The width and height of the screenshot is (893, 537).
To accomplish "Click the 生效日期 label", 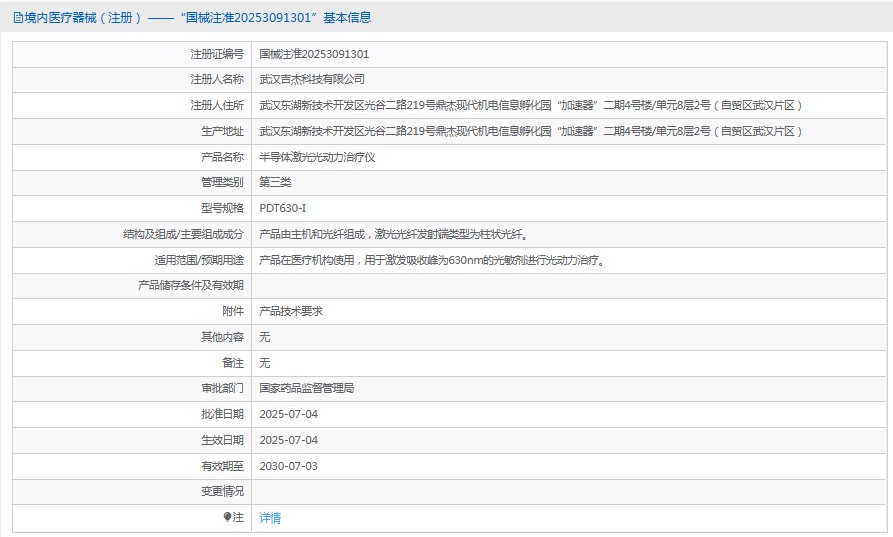I will point(222,440).
